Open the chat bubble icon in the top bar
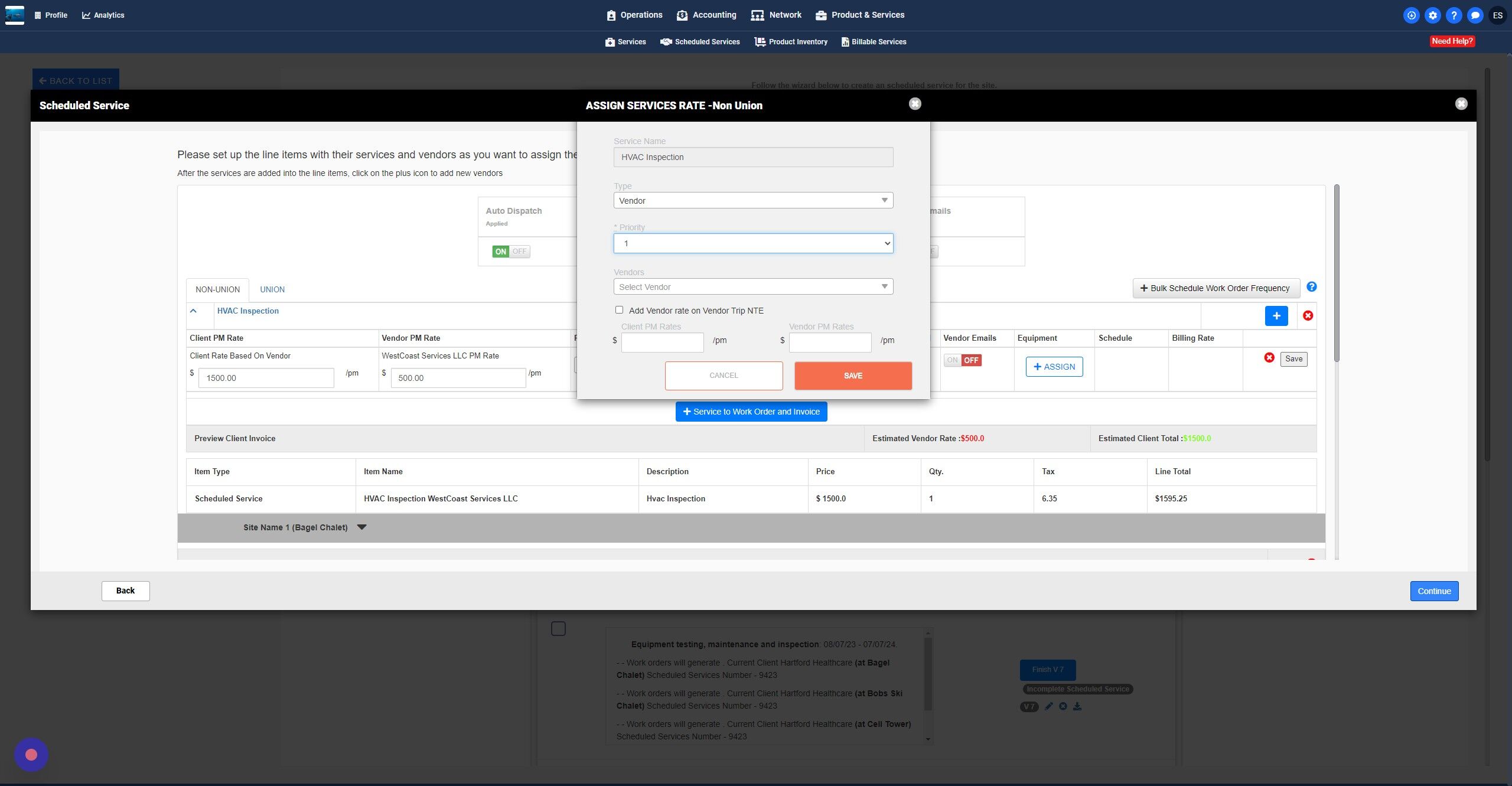 (1475, 15)
